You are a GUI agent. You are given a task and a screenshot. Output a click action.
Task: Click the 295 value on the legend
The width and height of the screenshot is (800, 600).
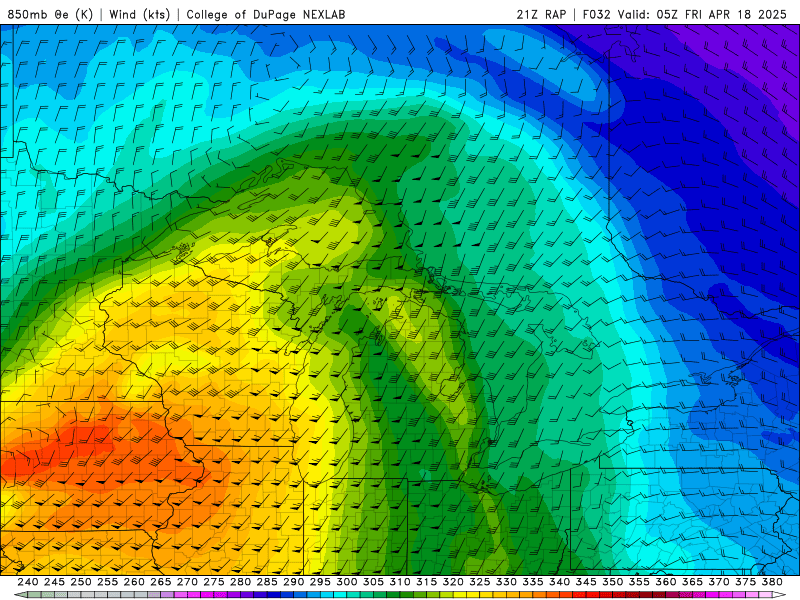click(320, 582)
